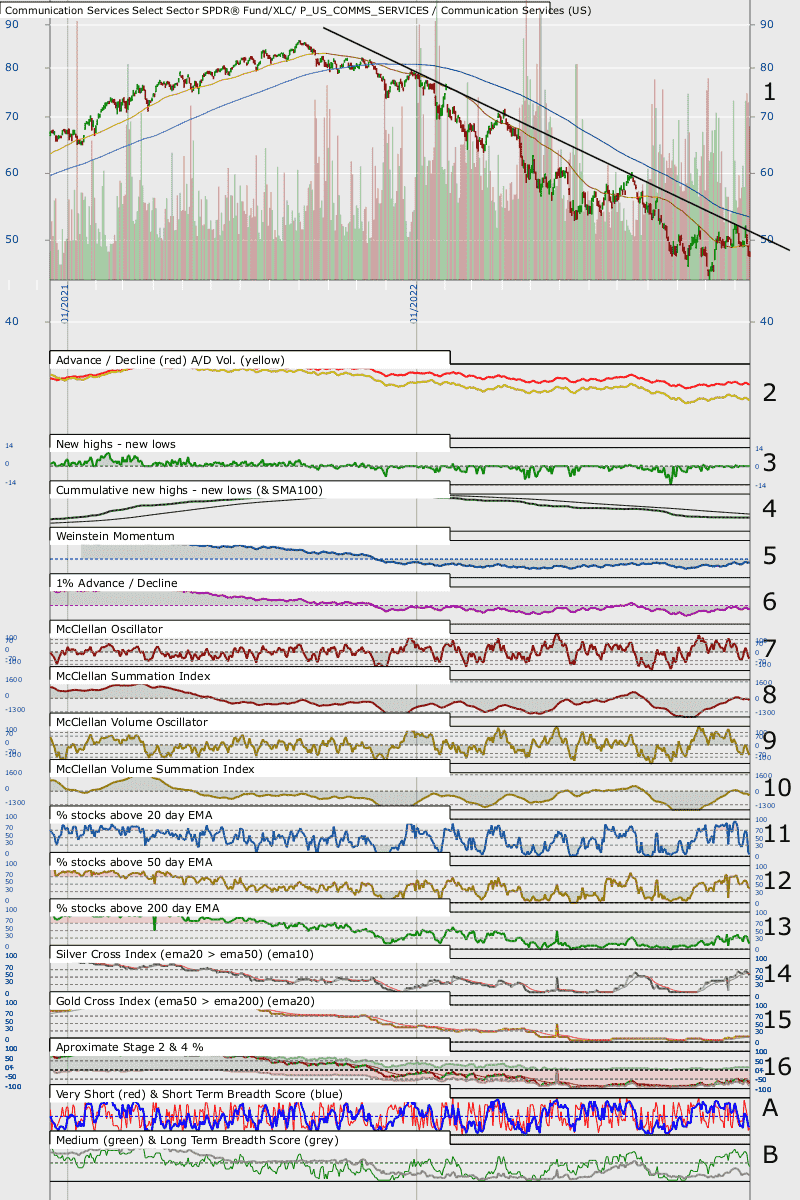Click the '% stocks above 200 day EMA' title
800x1200 pixels.
coord(138,908)
